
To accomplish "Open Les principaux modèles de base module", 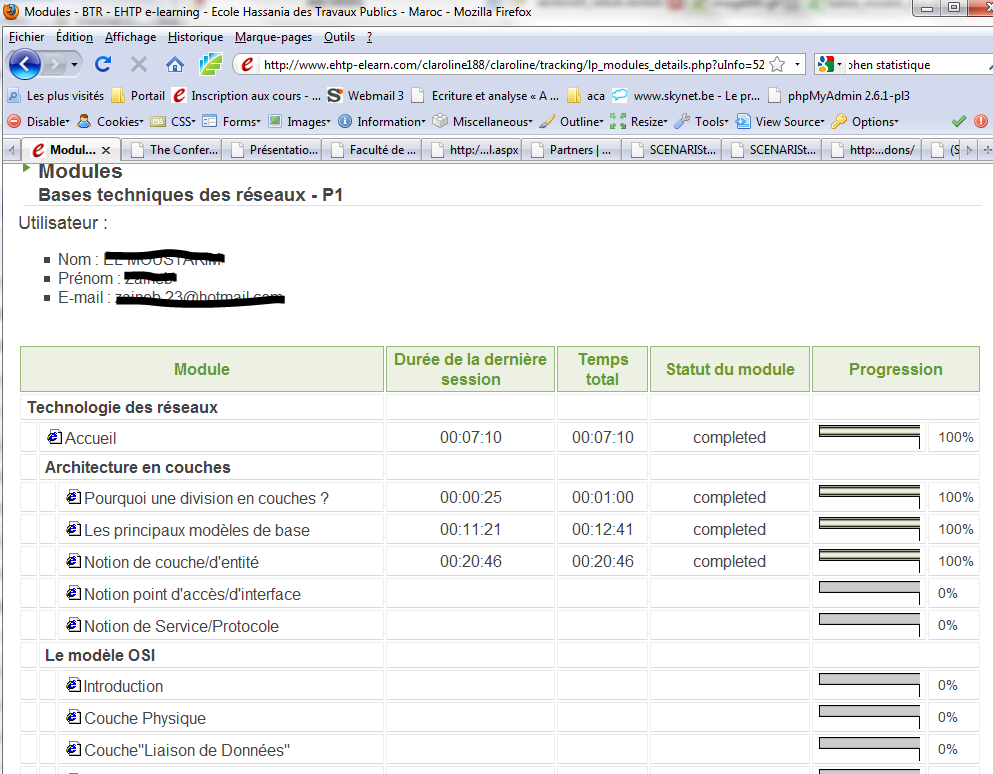I will pyautogui.click(x=196, y=530).
